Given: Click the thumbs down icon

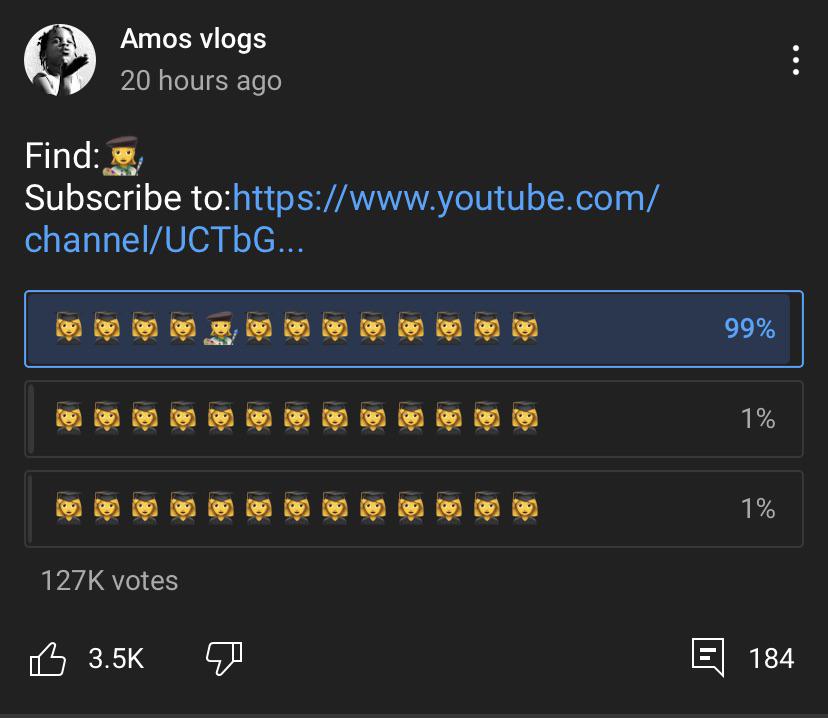Looking at the screenshot, I should coord(224,658).
